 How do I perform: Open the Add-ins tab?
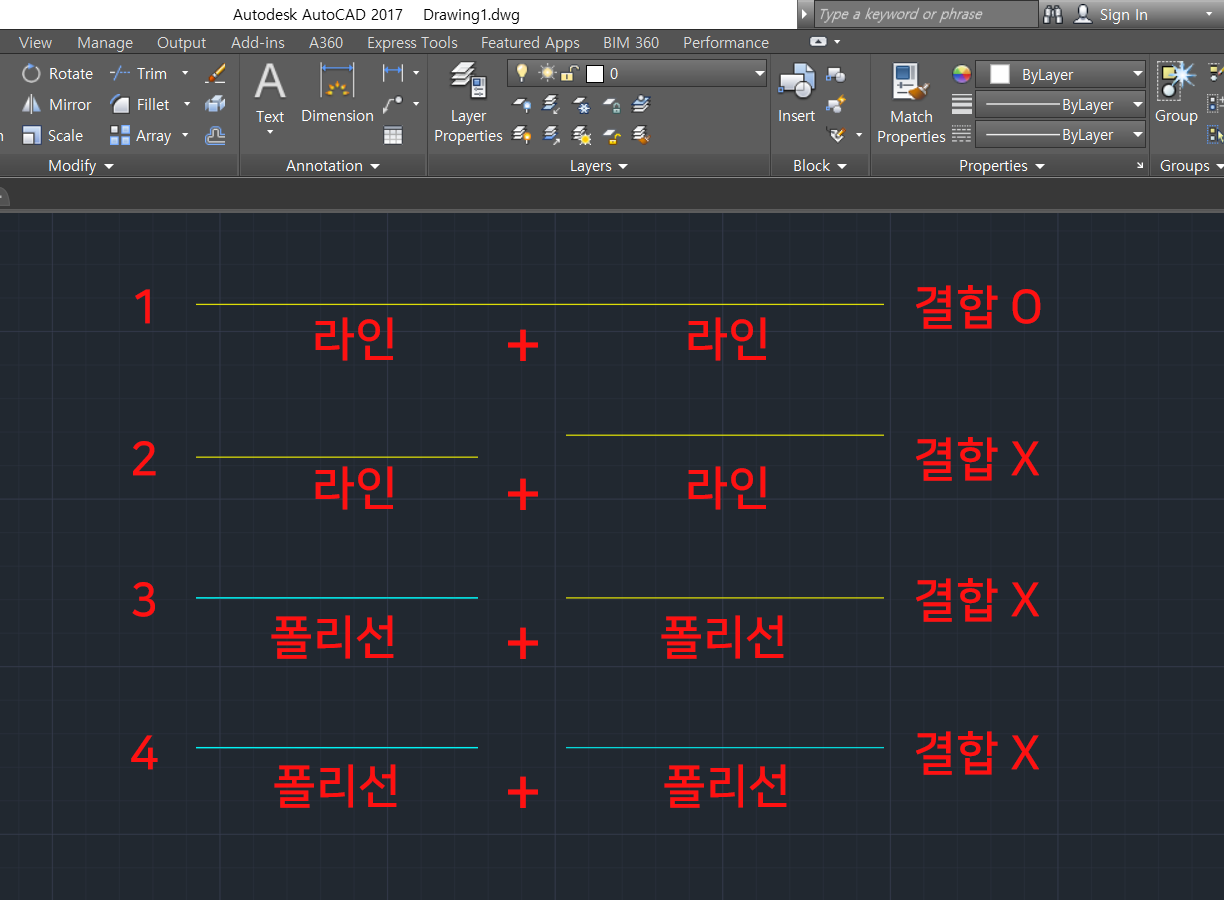click(257, 42)
